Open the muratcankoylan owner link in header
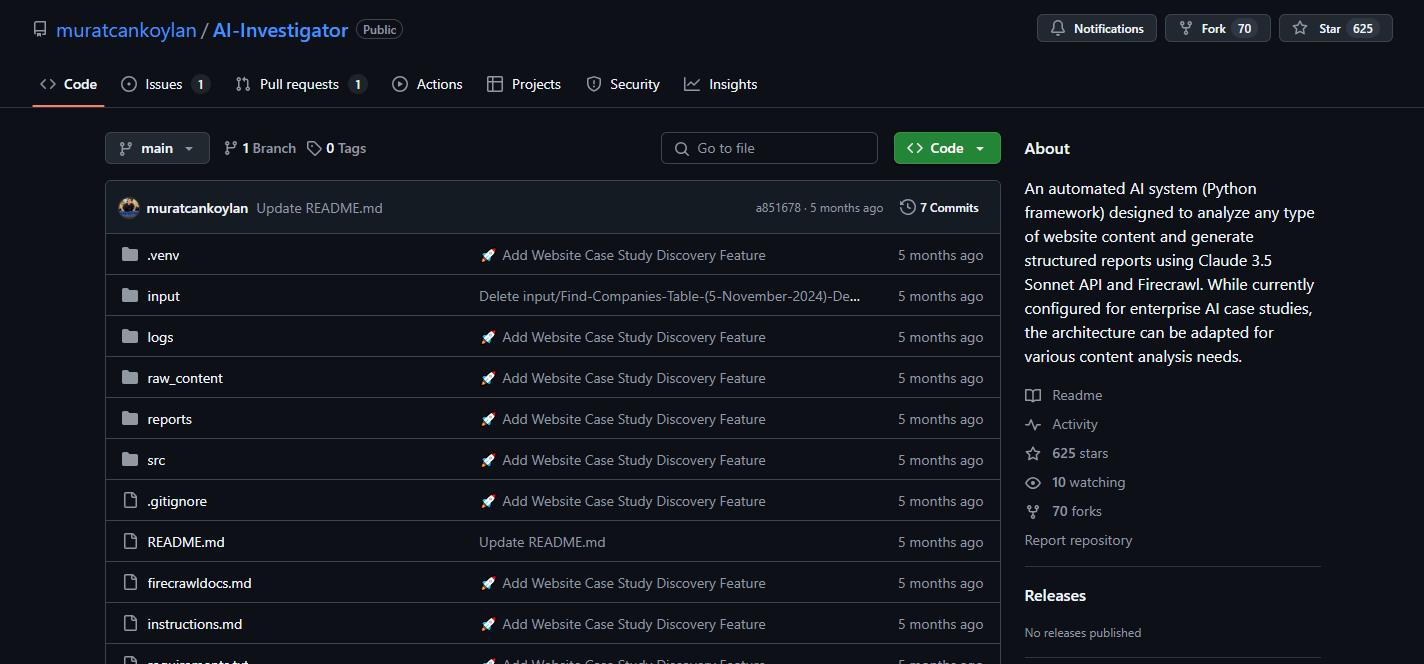The image size is (1424, 664). click(x=126, y=30)
